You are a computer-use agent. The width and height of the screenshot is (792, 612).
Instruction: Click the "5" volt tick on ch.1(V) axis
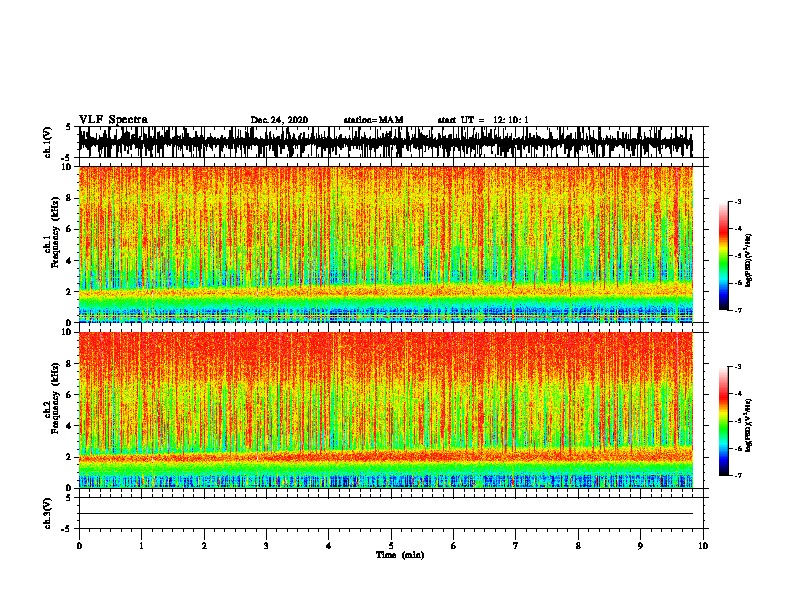pyautogui.click(x=69, y=127)
